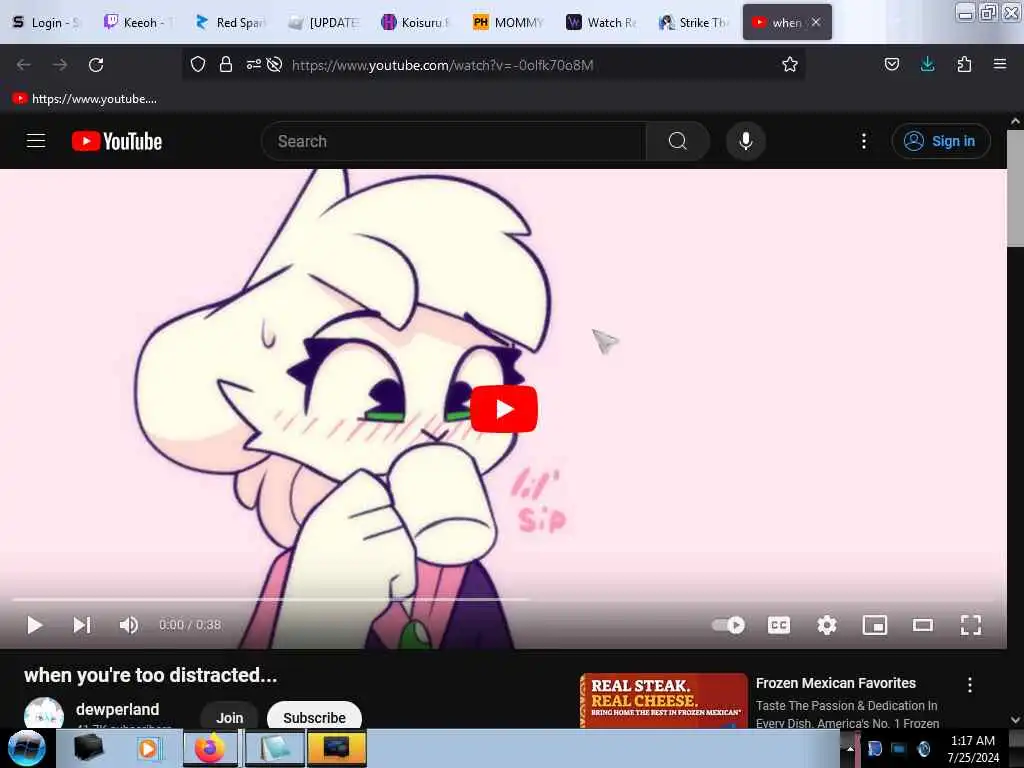Click the page vertical scrollbar thumb
Screen dimensions: 1024x768
point(1016,188)
